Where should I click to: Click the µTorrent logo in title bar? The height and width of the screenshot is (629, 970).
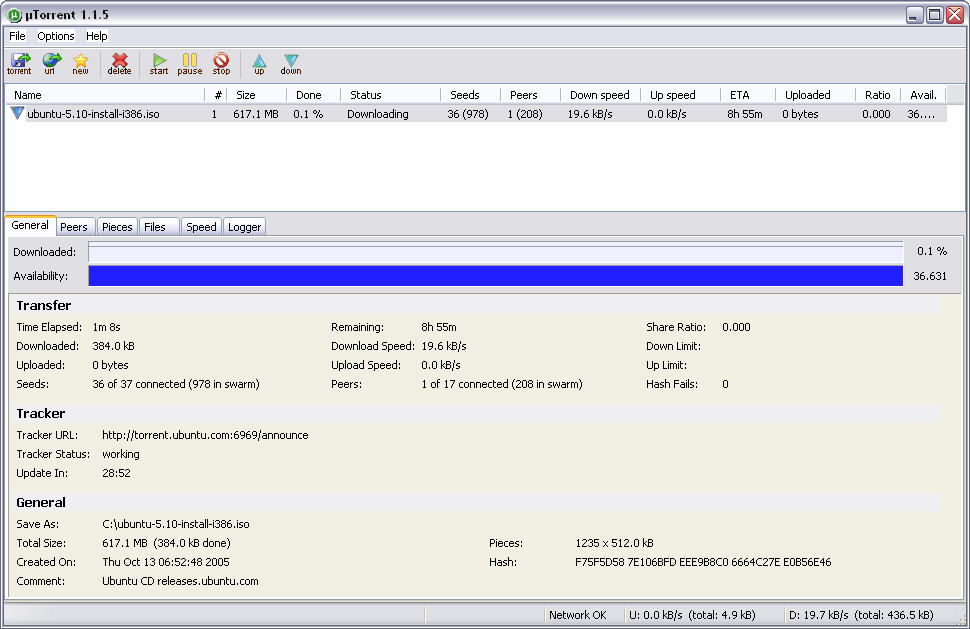point(14,15)
